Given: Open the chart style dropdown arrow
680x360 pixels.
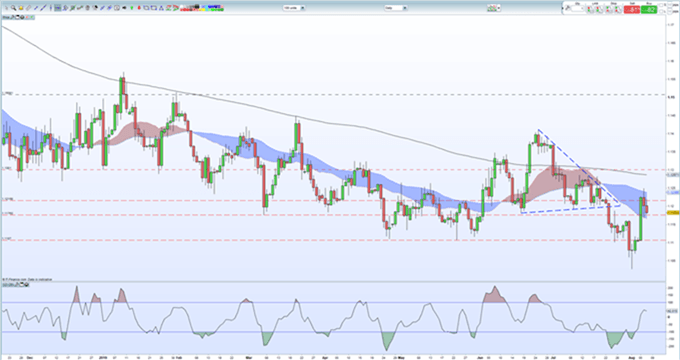Looking at the screenshot, I should 499,8.
